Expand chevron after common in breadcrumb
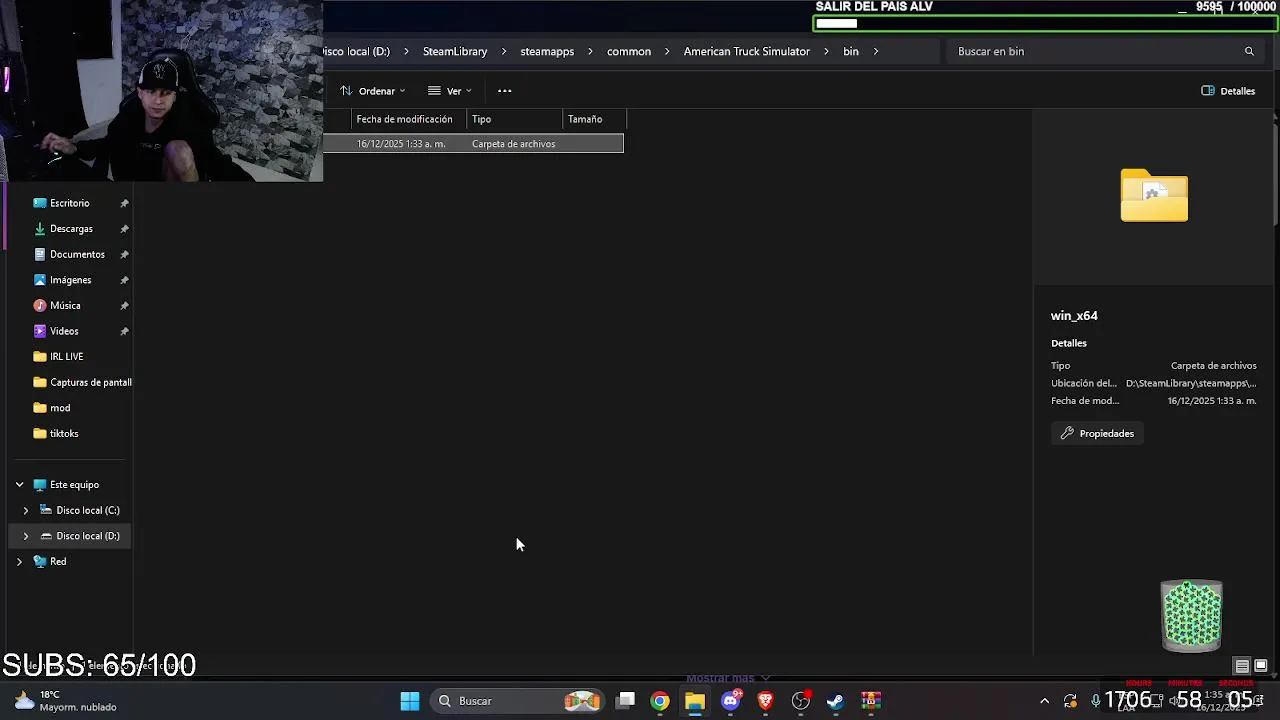Screen dimensions: 1280x720 pyautogui.click(x=668, y=51)
